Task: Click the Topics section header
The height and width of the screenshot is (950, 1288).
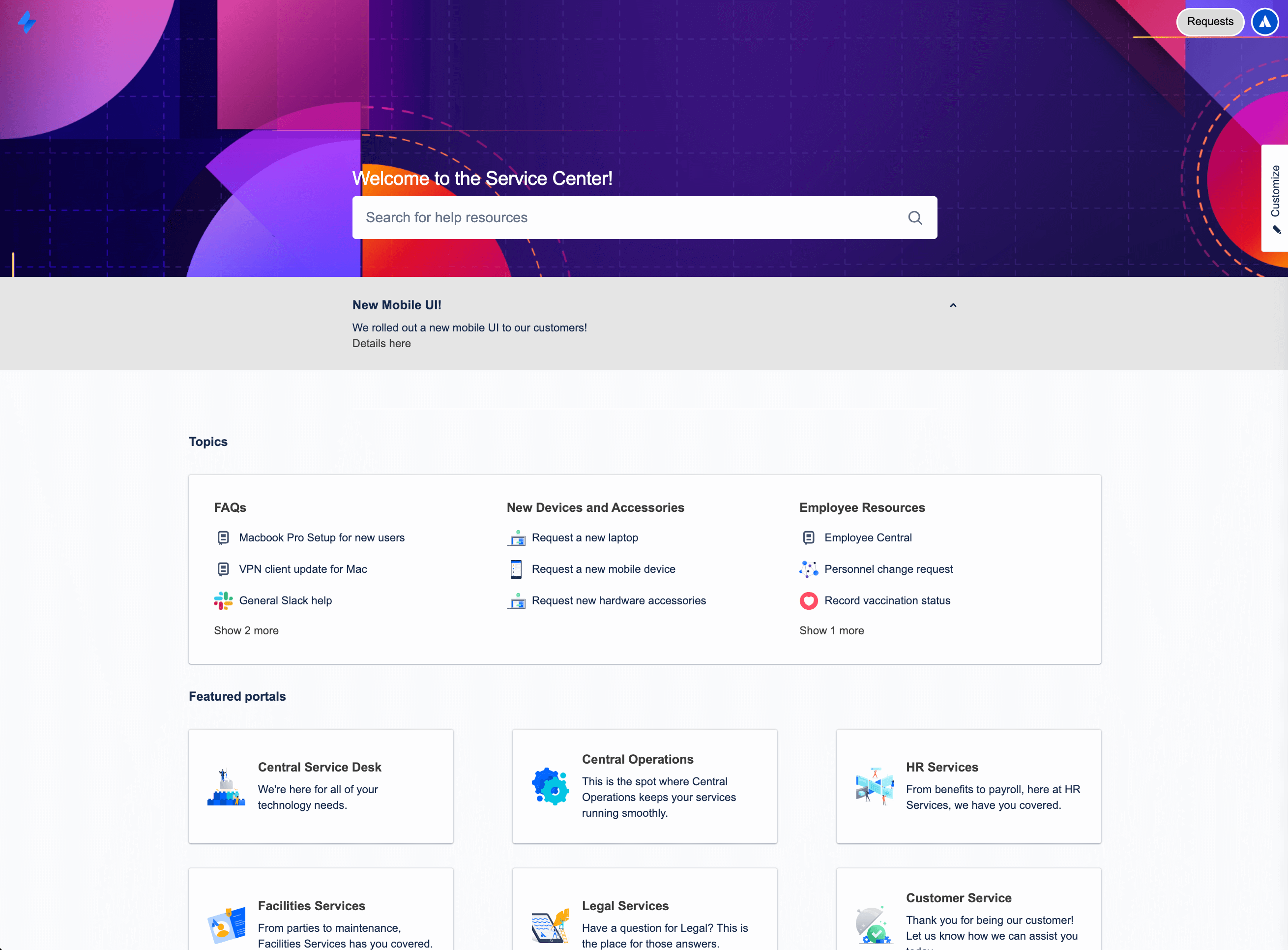Action: (x=208, y=441)
